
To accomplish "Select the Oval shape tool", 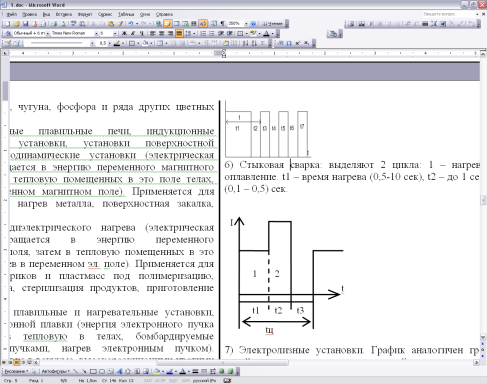I will click(102, 371).
